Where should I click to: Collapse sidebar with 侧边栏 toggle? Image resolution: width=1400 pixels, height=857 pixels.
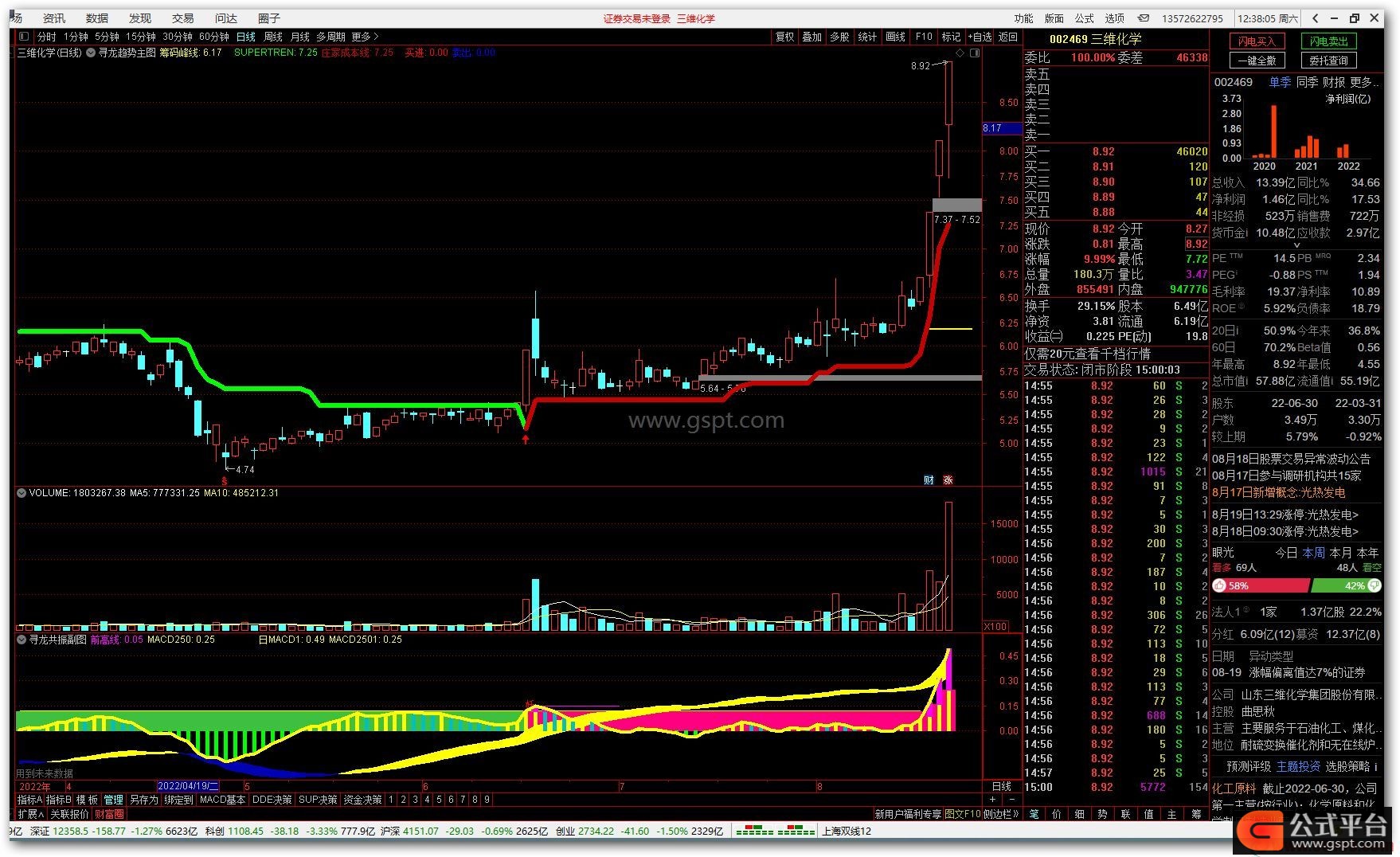[1001, 814]
